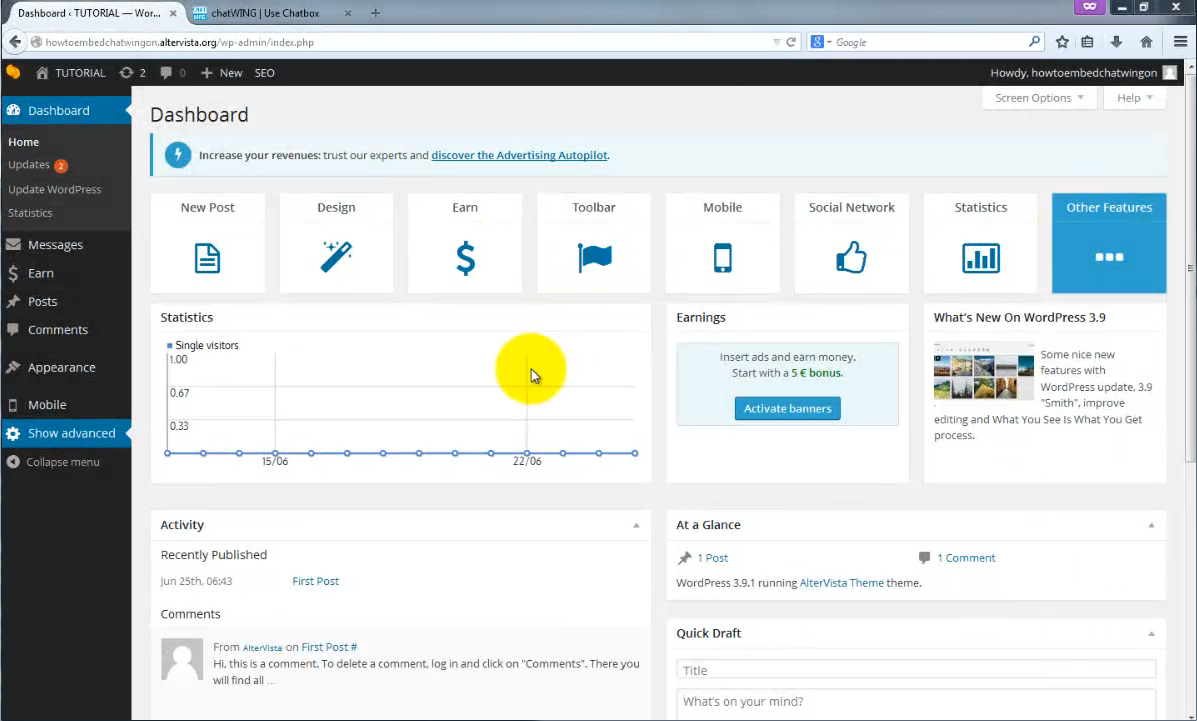Reload the page using the refresh icon
The image size is (1197, 721).
(791, 42)
